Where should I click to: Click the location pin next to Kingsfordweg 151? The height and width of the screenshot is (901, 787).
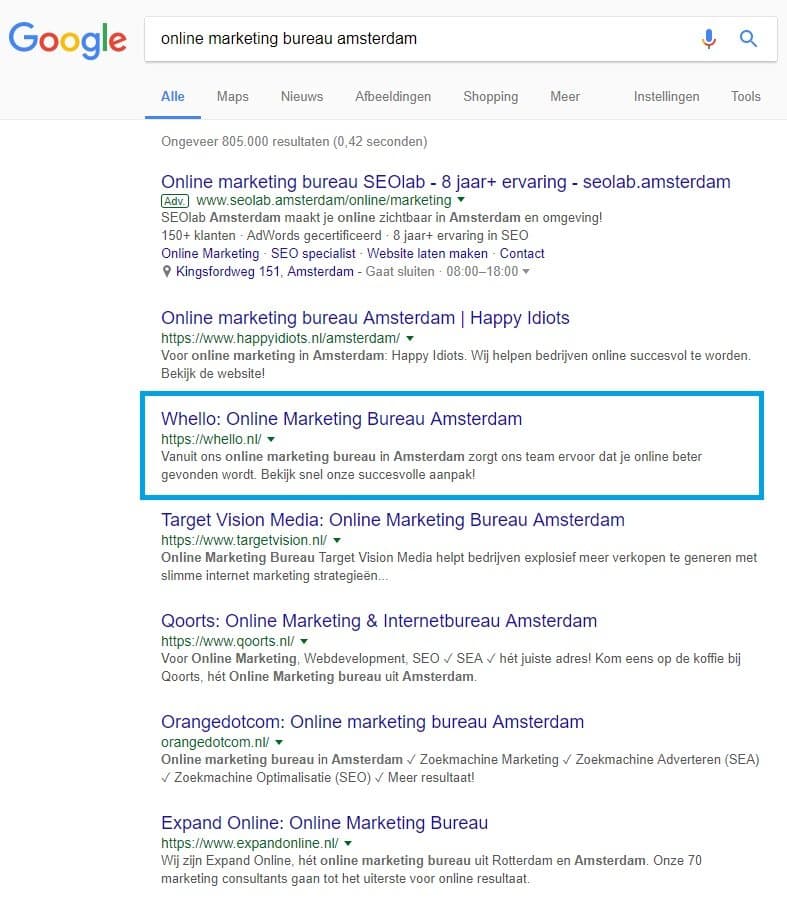(x=167, y=271)
